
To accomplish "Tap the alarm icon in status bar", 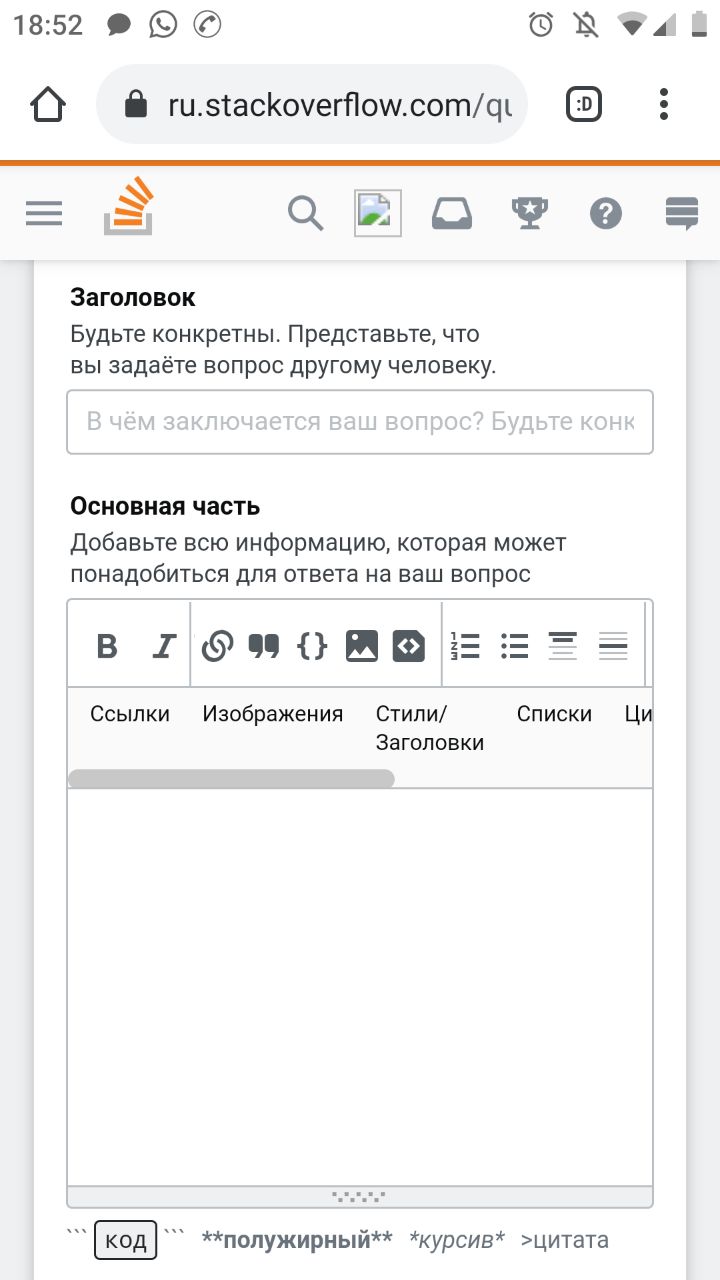I will [x=541, y=25].
